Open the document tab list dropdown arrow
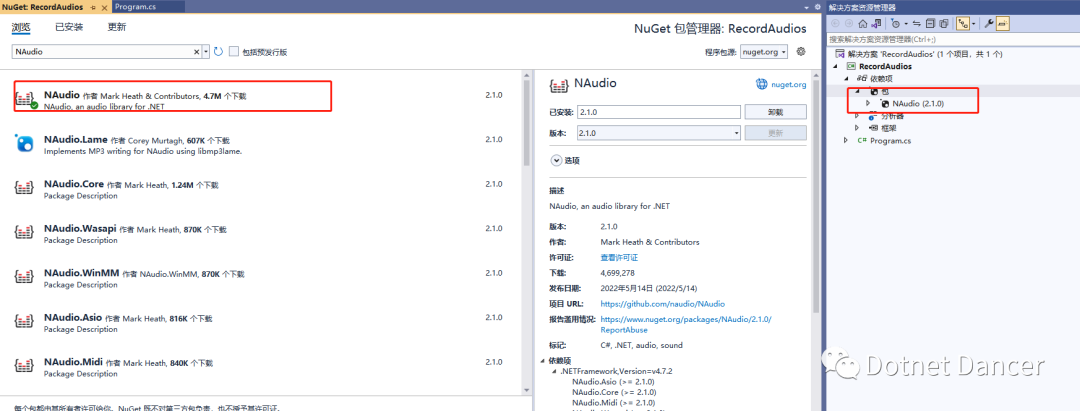Viewport: 1080px width, 411px height. tap(807, 7)
